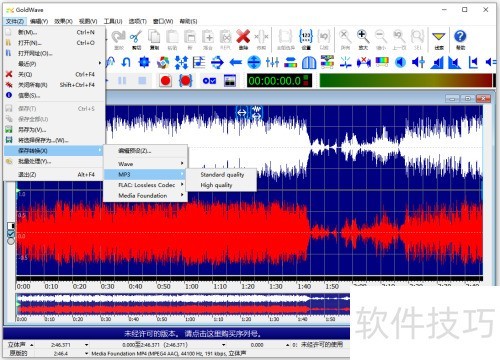The width and height of the screenshot is (500, 360).
Task: Select the scissors cut tool
Action: click(136, 37)
